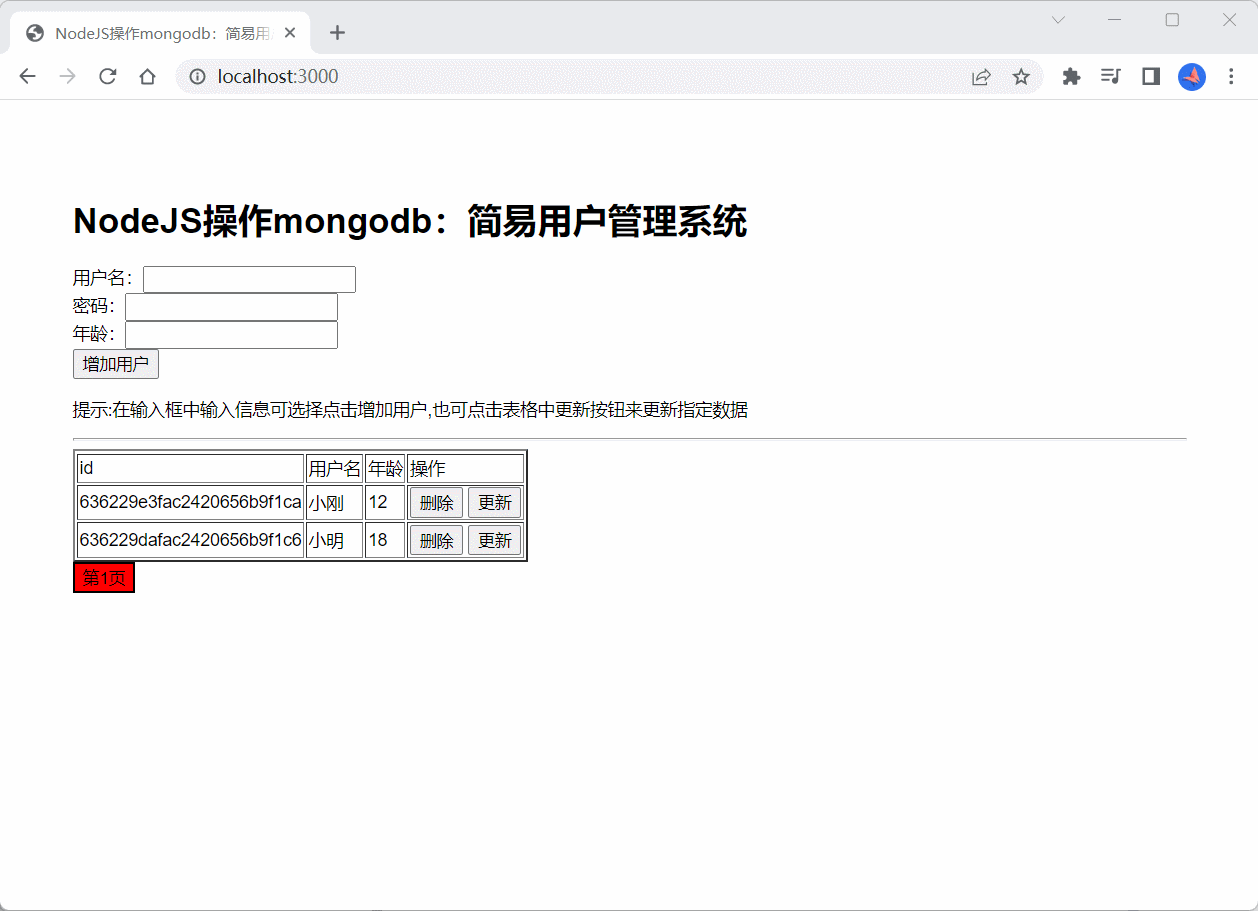The image size is (1258, 911).
Task: Go to the browser home page
Action: [147, 76]
